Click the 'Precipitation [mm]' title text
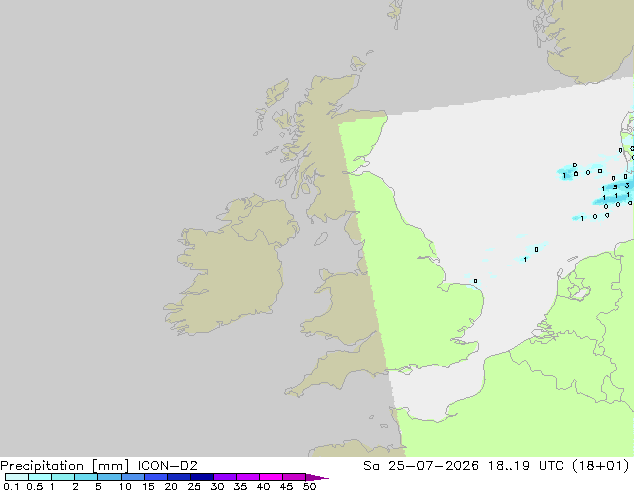The height and width of the screenshot is (490, 634). click(x=65, y=466)
